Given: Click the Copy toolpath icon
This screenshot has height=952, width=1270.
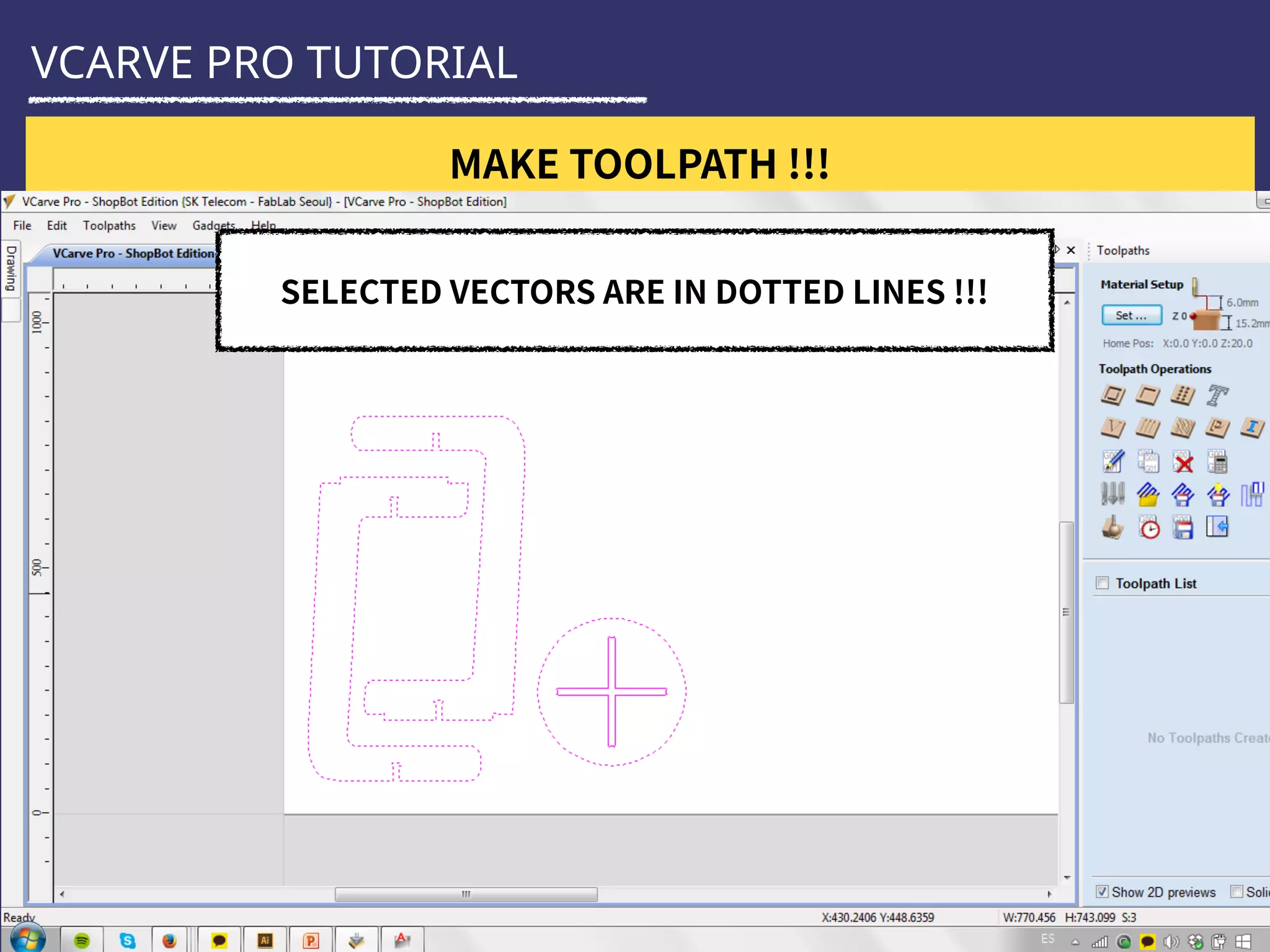Looking at the screenshot, I should point(1148,461).
